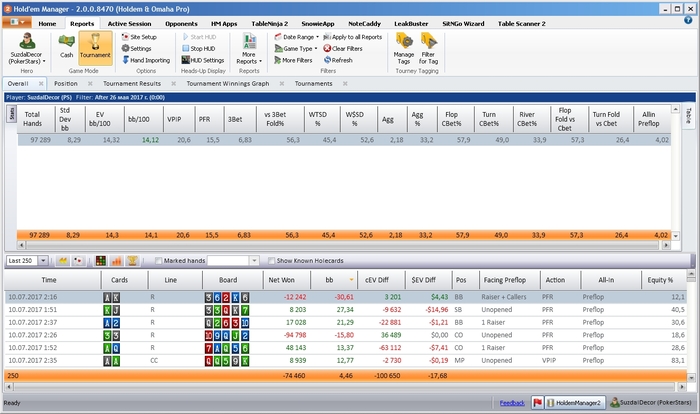Open SnowieApp tab
Screen dimensions: 700x414
(x=318, y=24)
